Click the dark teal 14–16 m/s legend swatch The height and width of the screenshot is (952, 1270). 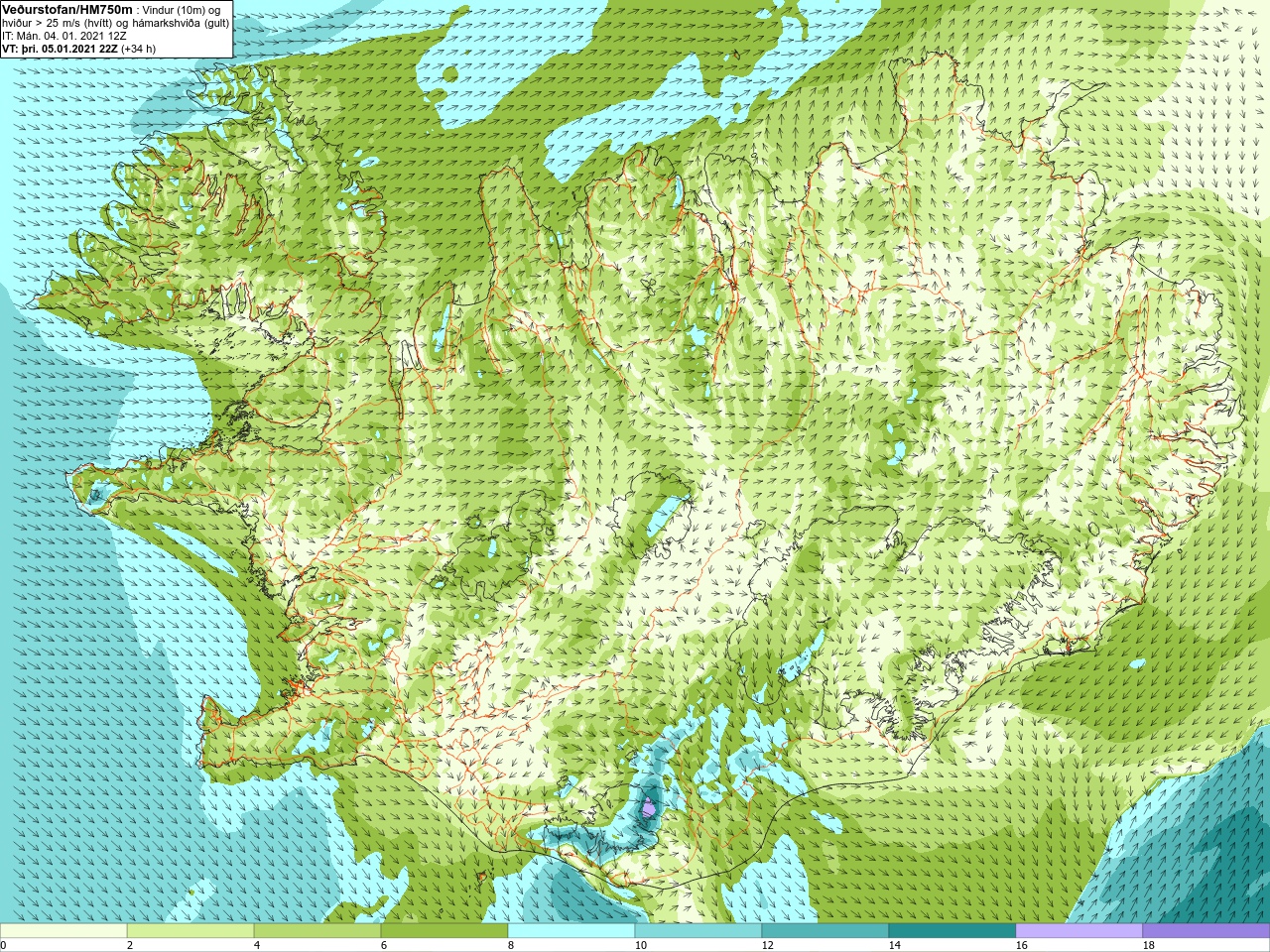coord(952,931)
